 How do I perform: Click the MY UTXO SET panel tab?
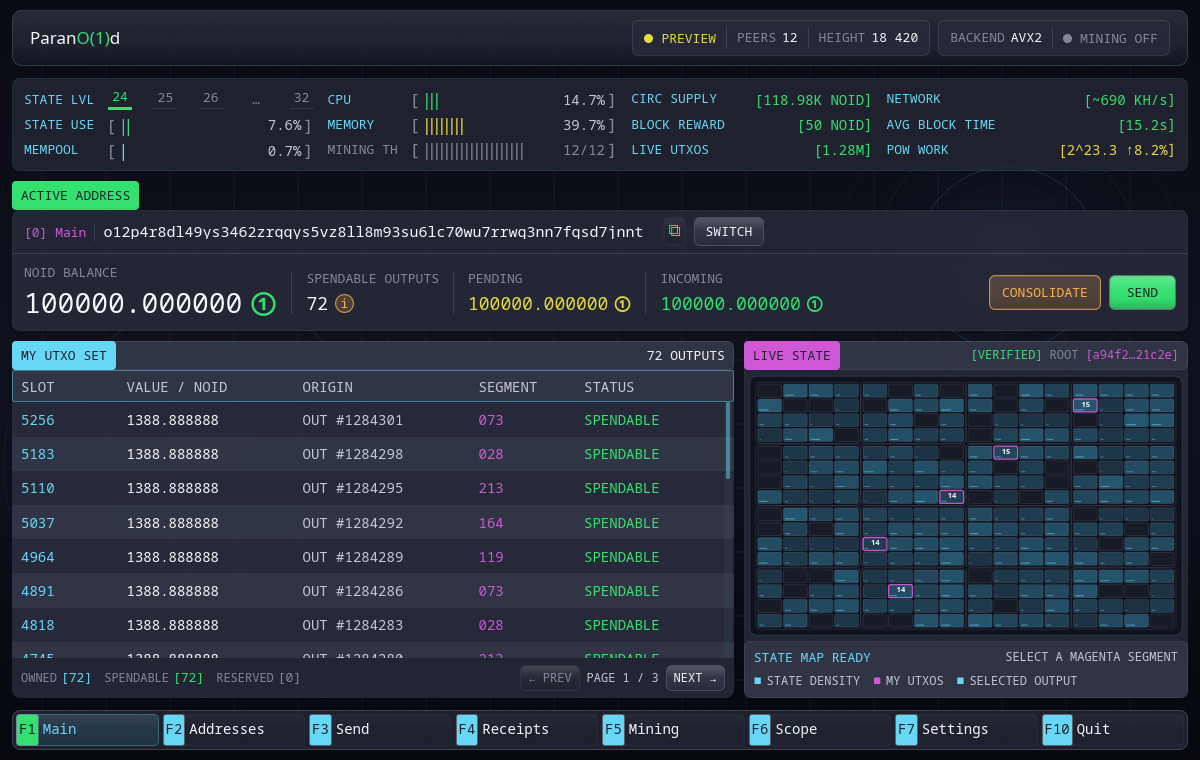point(64,355)
